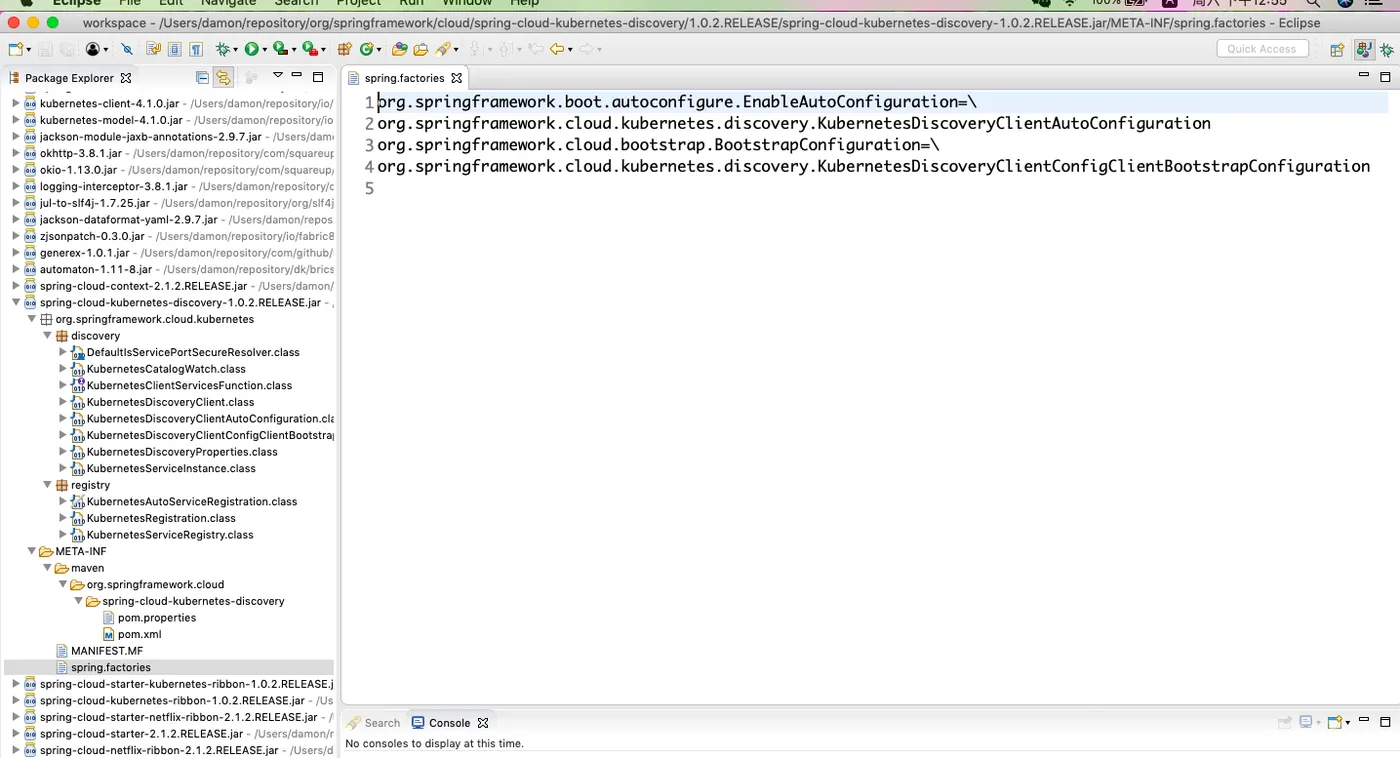Close the Console view tab

pos(483,723)
